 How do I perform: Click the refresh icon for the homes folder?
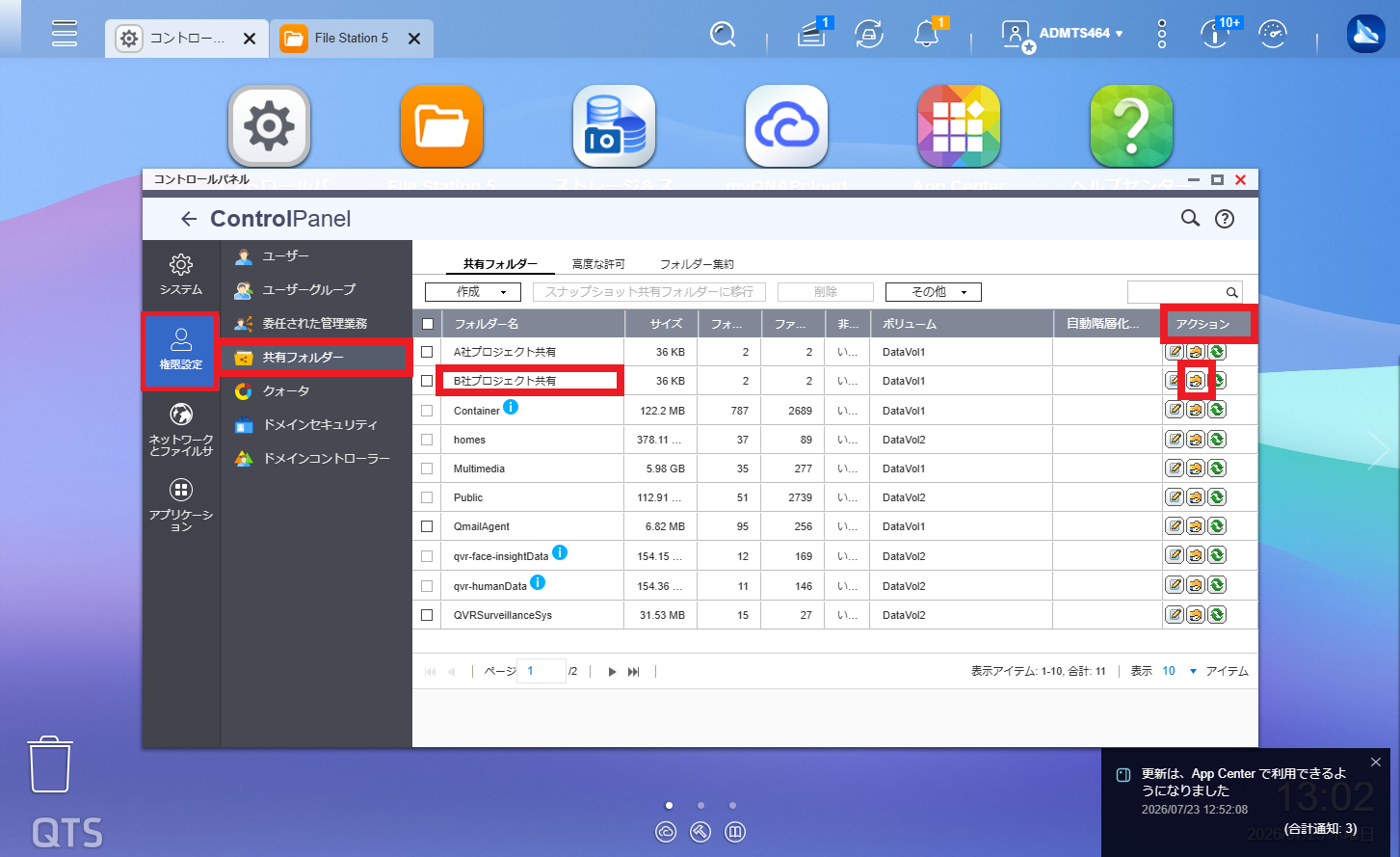point(1217,440)
